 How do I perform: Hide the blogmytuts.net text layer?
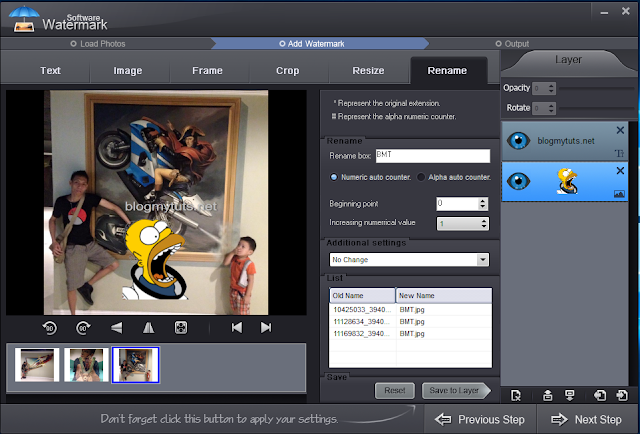[518, 141]
